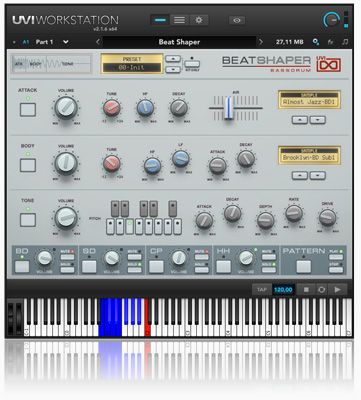
Task: Click the TONE DRIVE knob
Action: click(327, 218)
